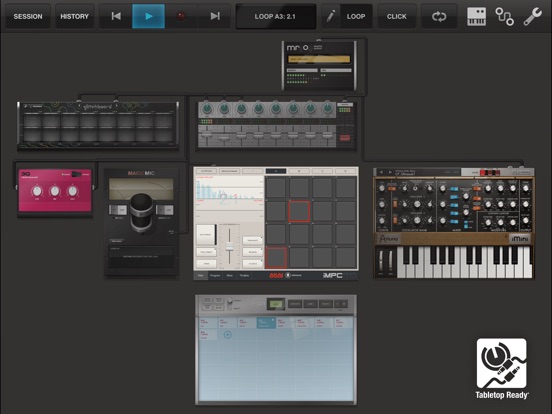Open the keyboard devices icon
The image size is (552, 414).
pyautogui.click(x=476, y=16)
